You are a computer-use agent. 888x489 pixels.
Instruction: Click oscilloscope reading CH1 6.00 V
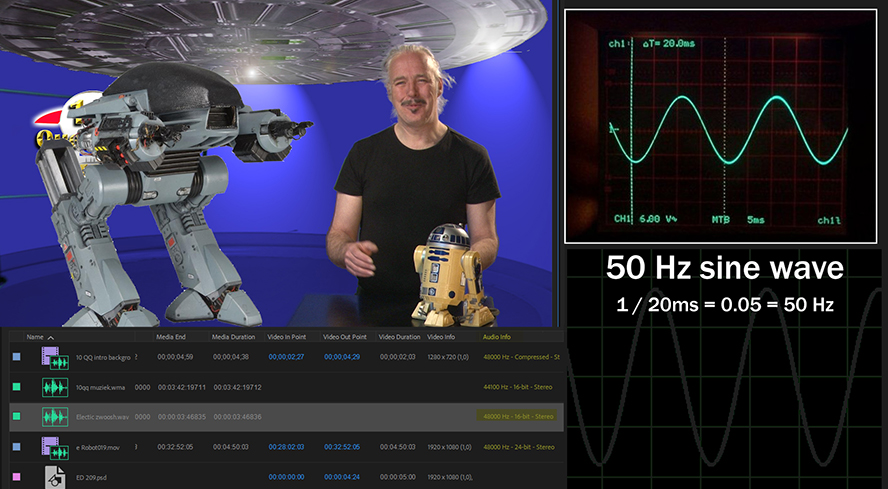[645, 219]
